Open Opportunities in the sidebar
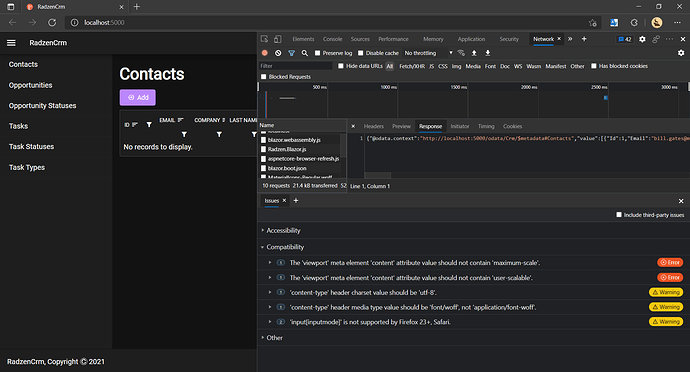This screenshot has width=690, height=372. point(30,85)
